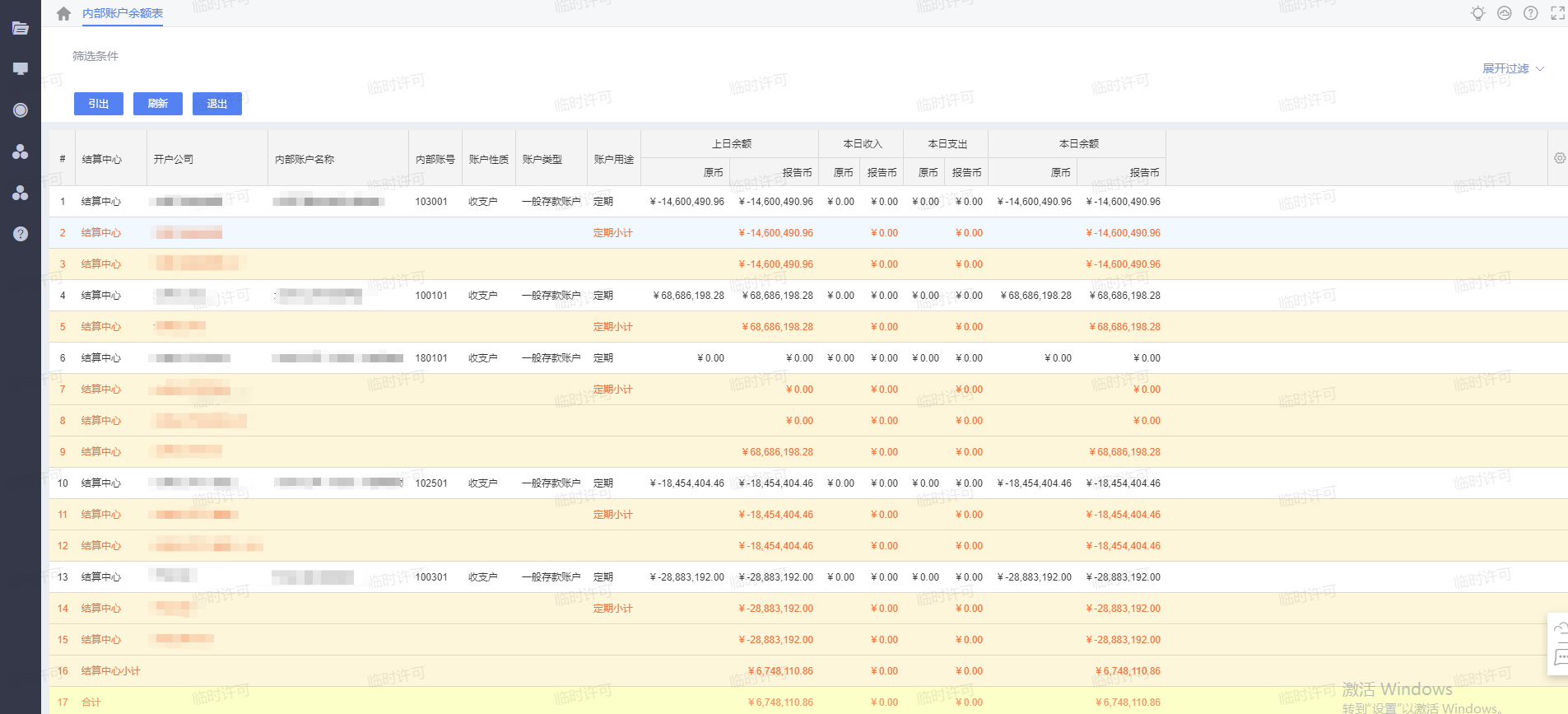This screenshot has height=714, width=1568.
Task: Click the 引出 export button
Action: pos(99,104)
